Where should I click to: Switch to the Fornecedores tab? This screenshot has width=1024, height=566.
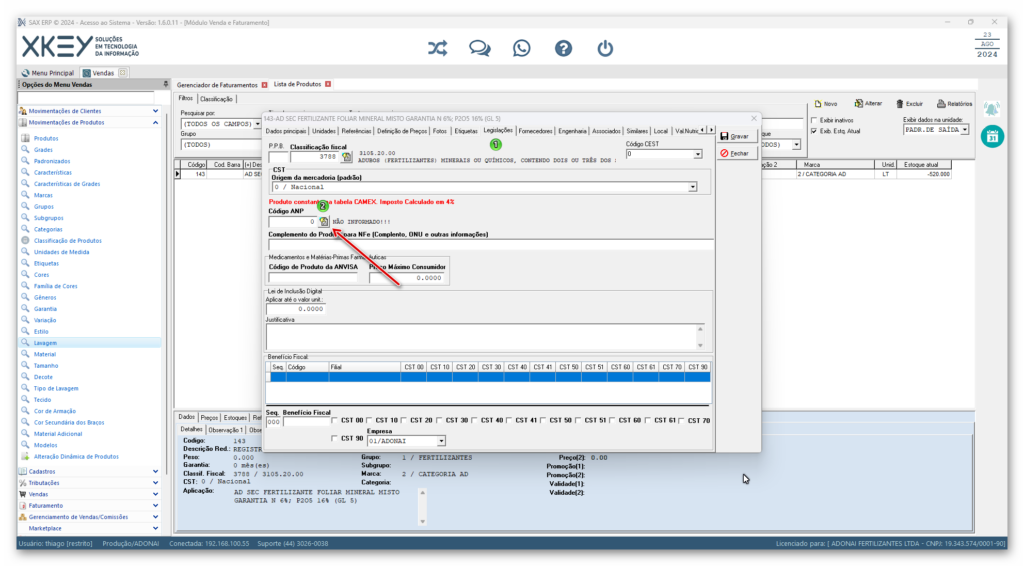535,131
